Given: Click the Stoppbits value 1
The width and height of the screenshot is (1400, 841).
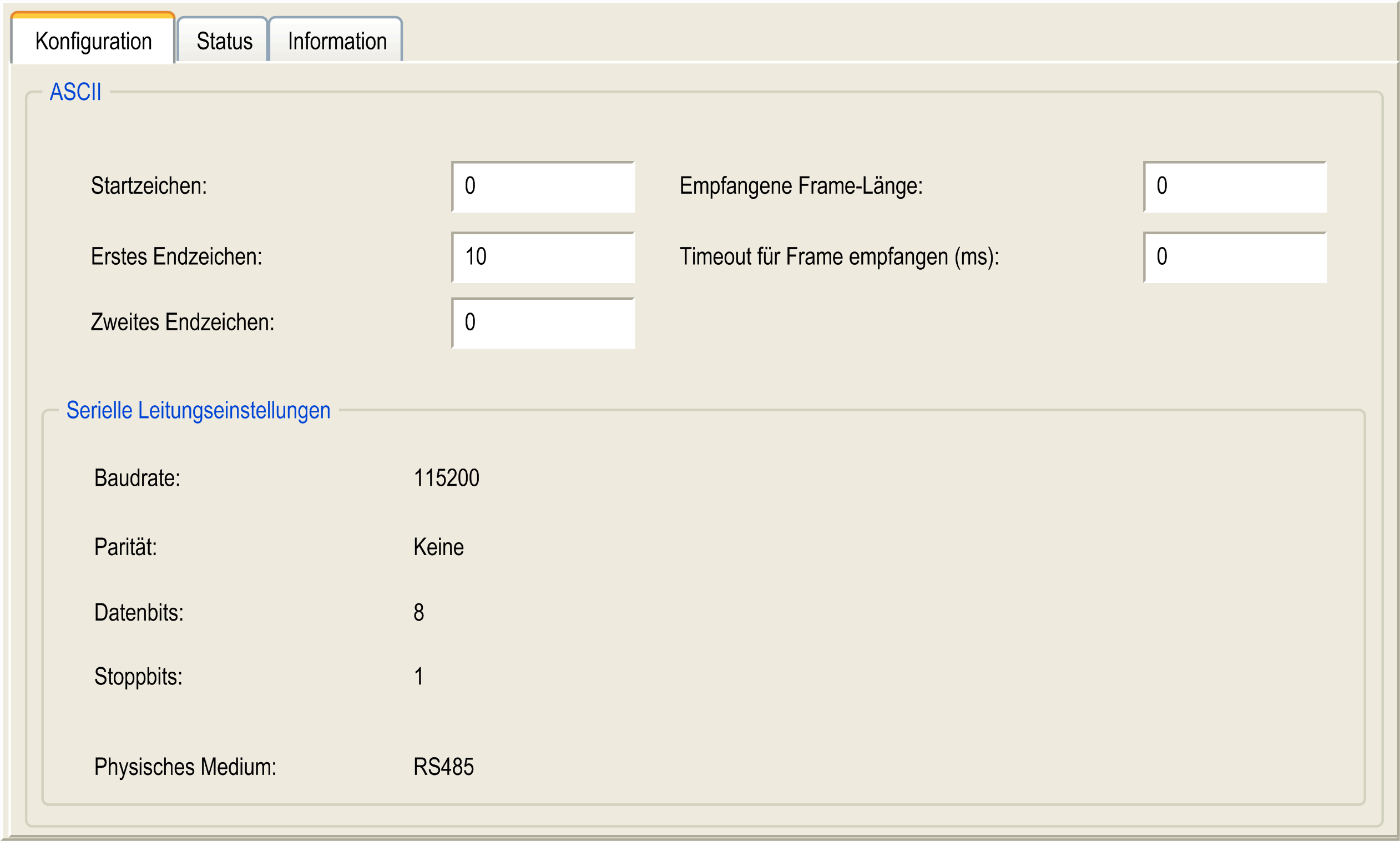Looking at the screenshot, I should 418,676.
